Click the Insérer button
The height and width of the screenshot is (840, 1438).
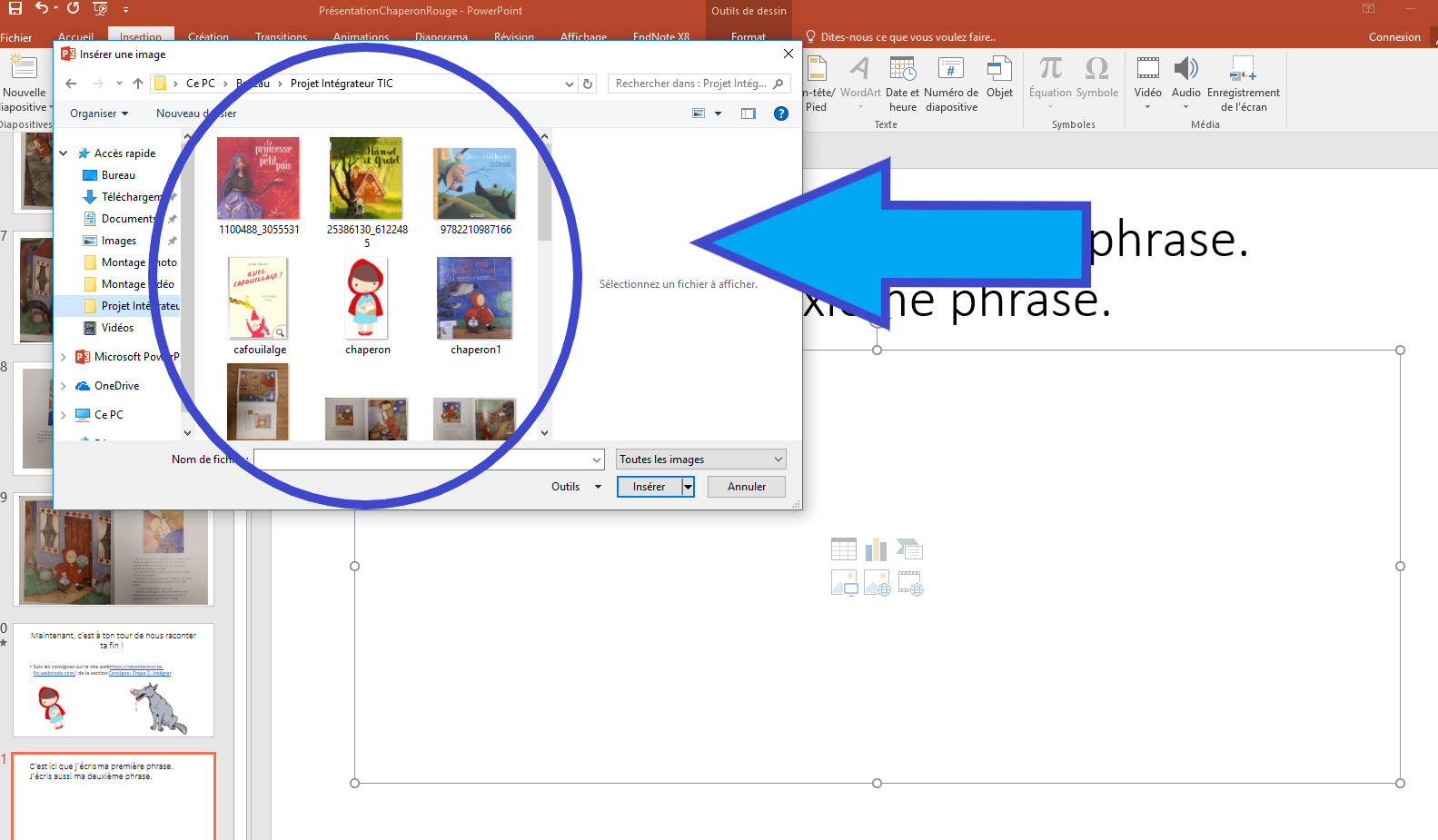coord(650,487)
